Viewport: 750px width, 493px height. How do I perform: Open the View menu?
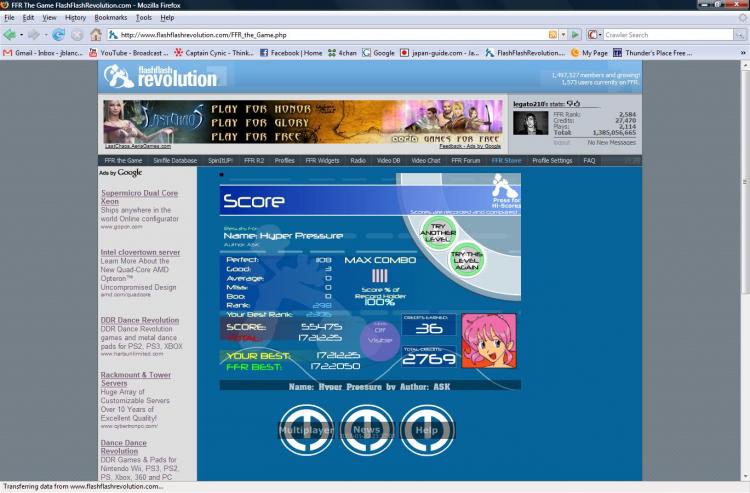pyautogui.click(x=49, y=18)
